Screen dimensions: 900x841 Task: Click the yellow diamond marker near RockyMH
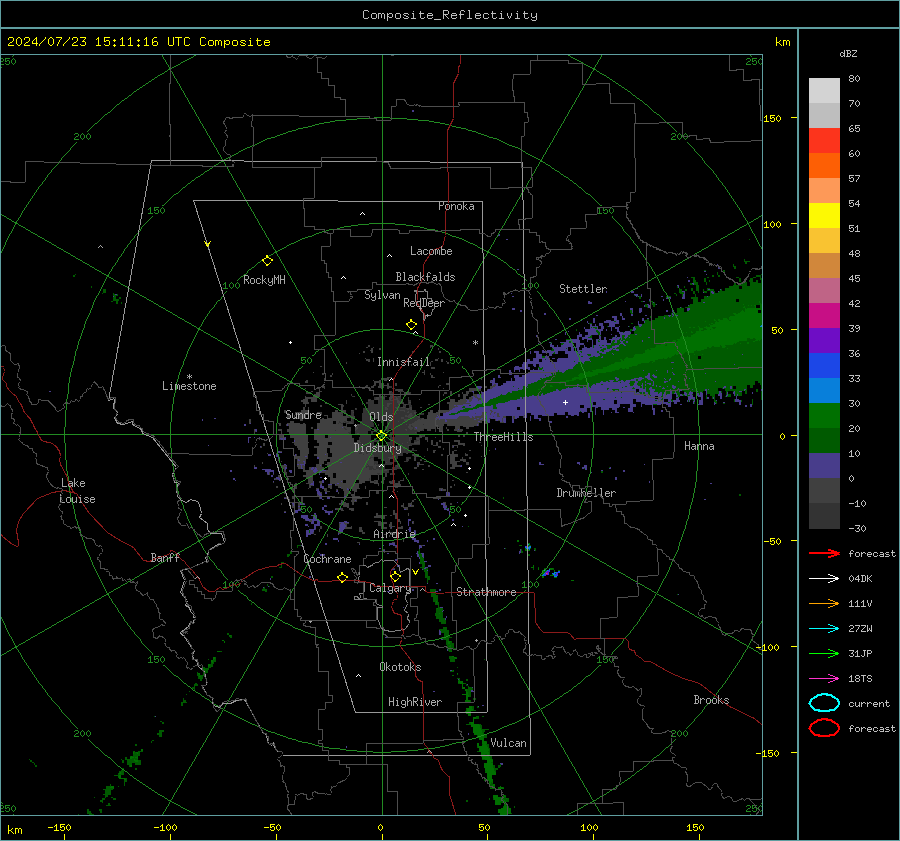pyautogui.click(x=267, y=261)
